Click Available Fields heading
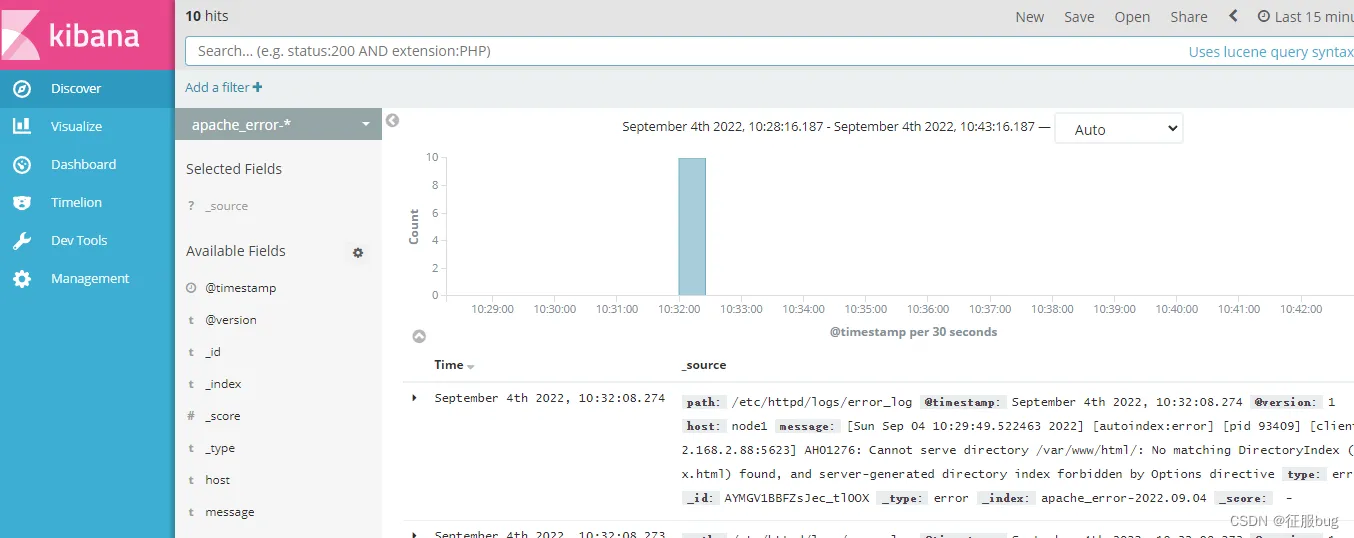Screen dimensions: 1354x538 click(x=236, y=251)
